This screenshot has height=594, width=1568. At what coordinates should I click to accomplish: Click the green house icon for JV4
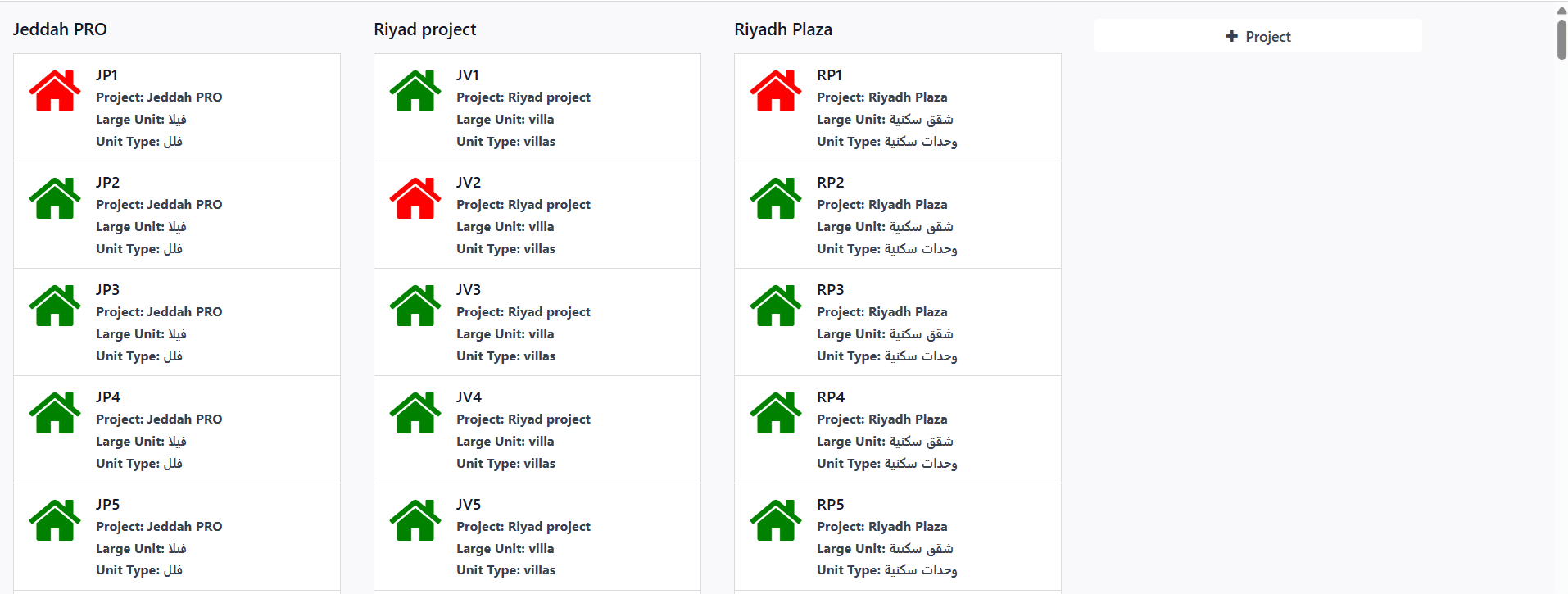pyautogui.click(x=415, y=413)
